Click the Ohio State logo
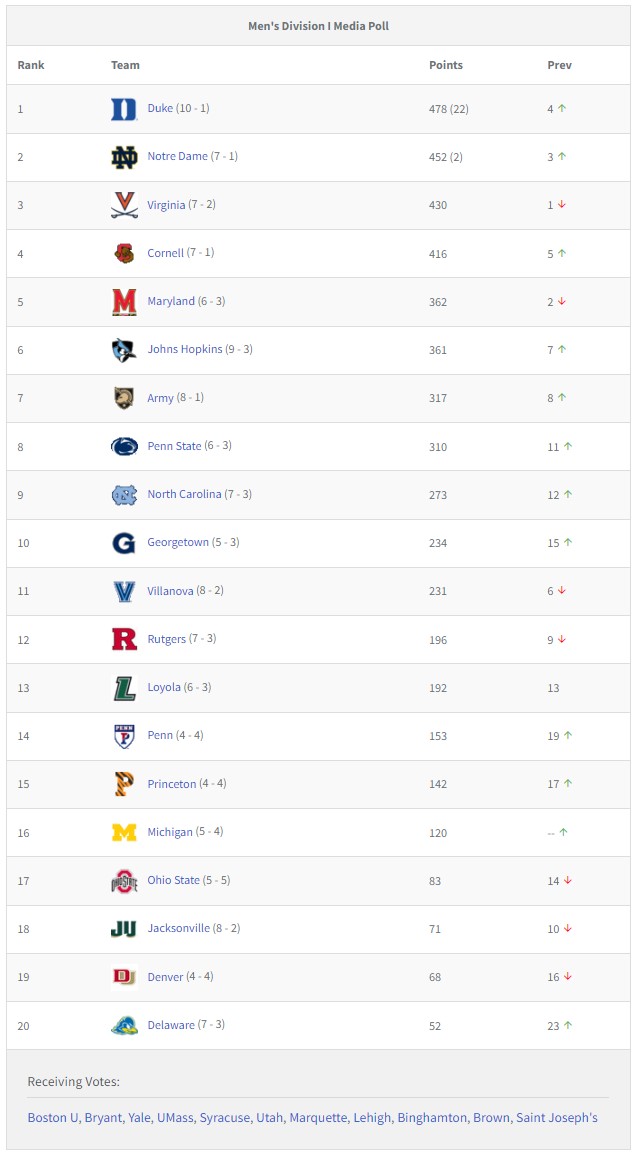Viewport: 635px width, 1156px height. tap(124, 880)
